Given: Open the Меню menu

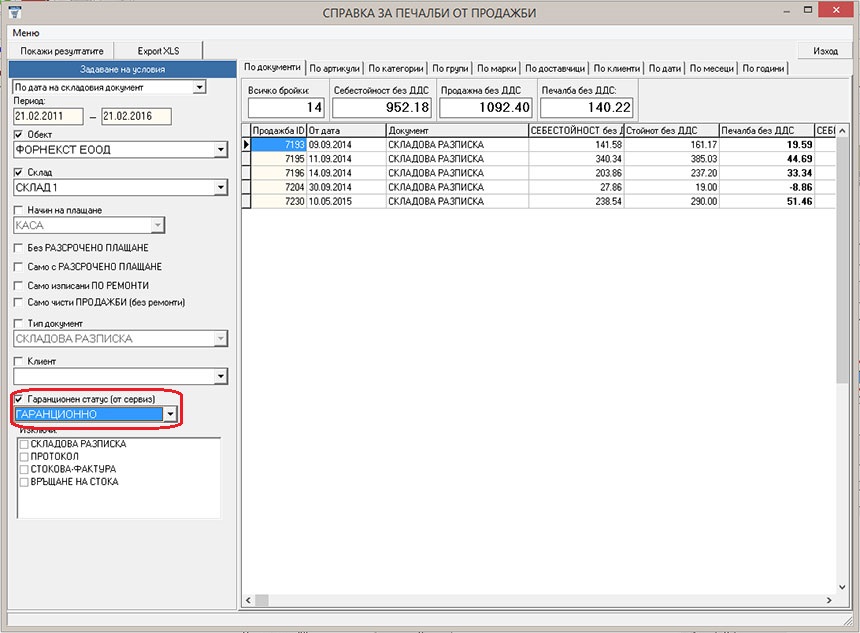Looking at the screenshot, I should (x=26, y=33).
